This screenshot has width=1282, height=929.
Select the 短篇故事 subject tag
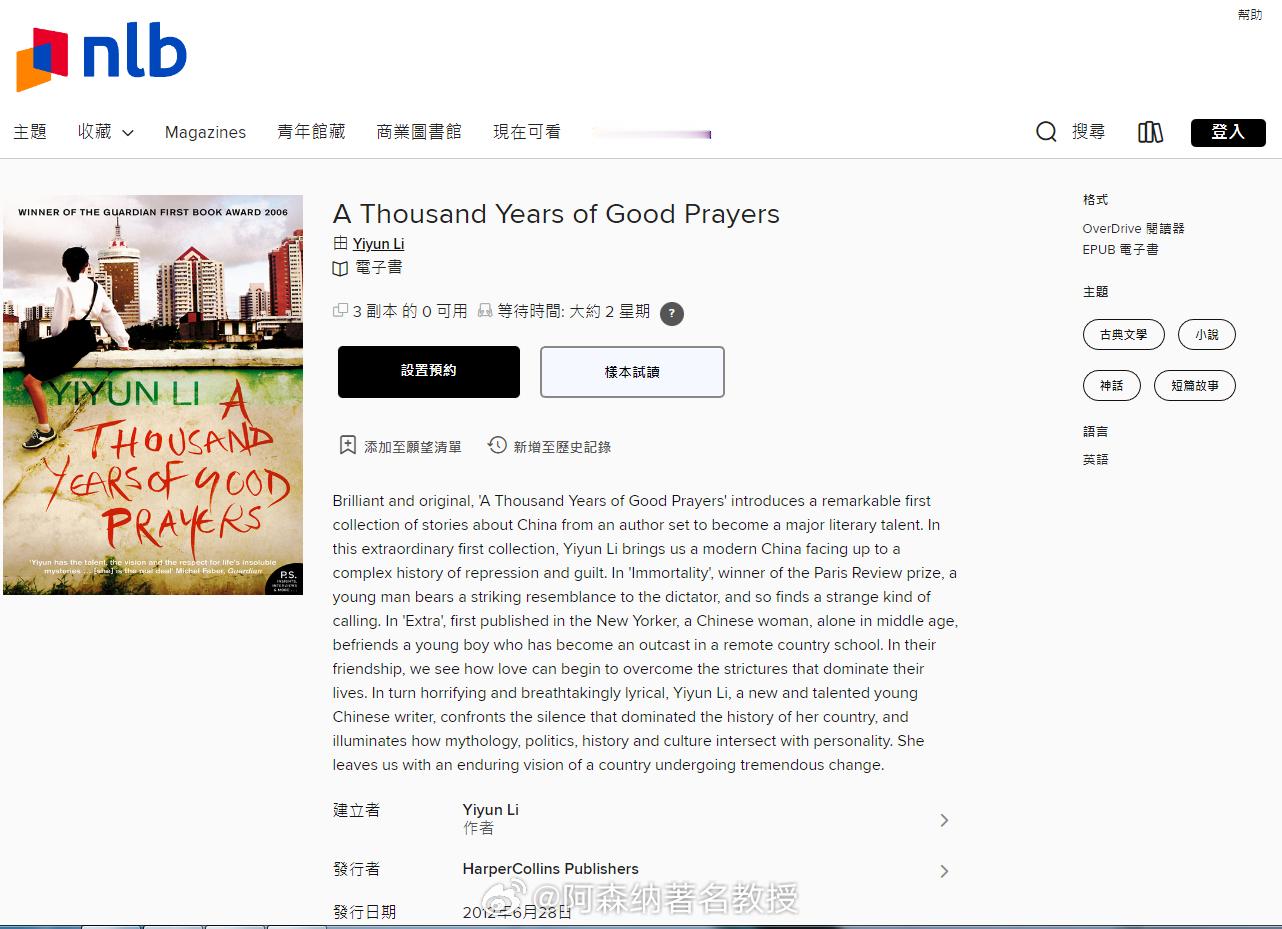(1195, 386)
